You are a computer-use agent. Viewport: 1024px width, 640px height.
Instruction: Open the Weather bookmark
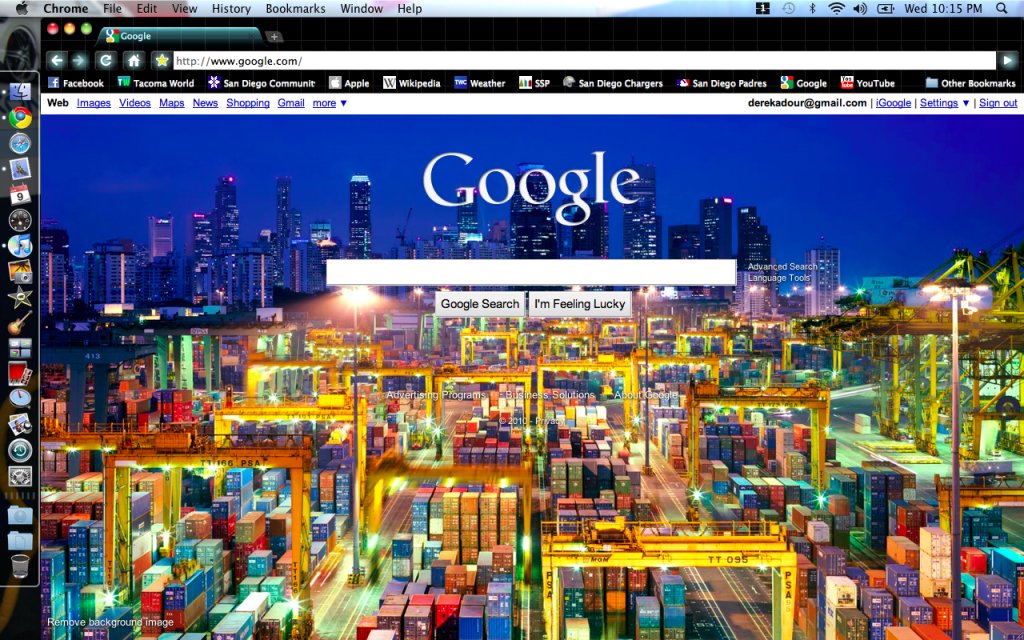pyautogui.click(x=479, y=83)
